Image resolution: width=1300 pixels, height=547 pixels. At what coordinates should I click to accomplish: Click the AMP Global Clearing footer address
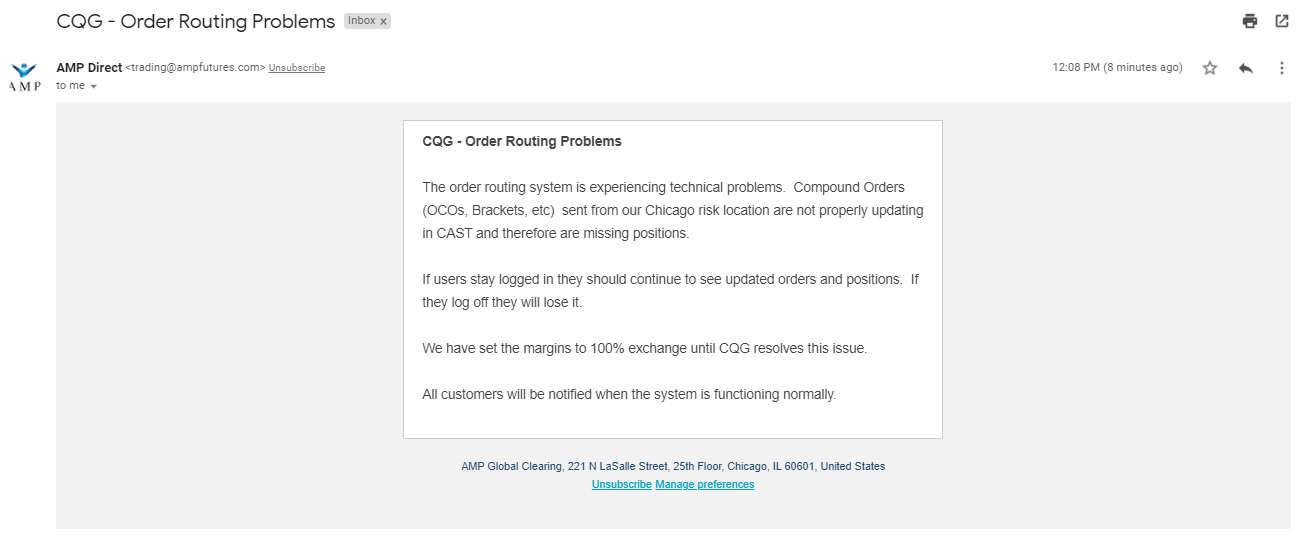pyautogui.click(x=672, y=466)
